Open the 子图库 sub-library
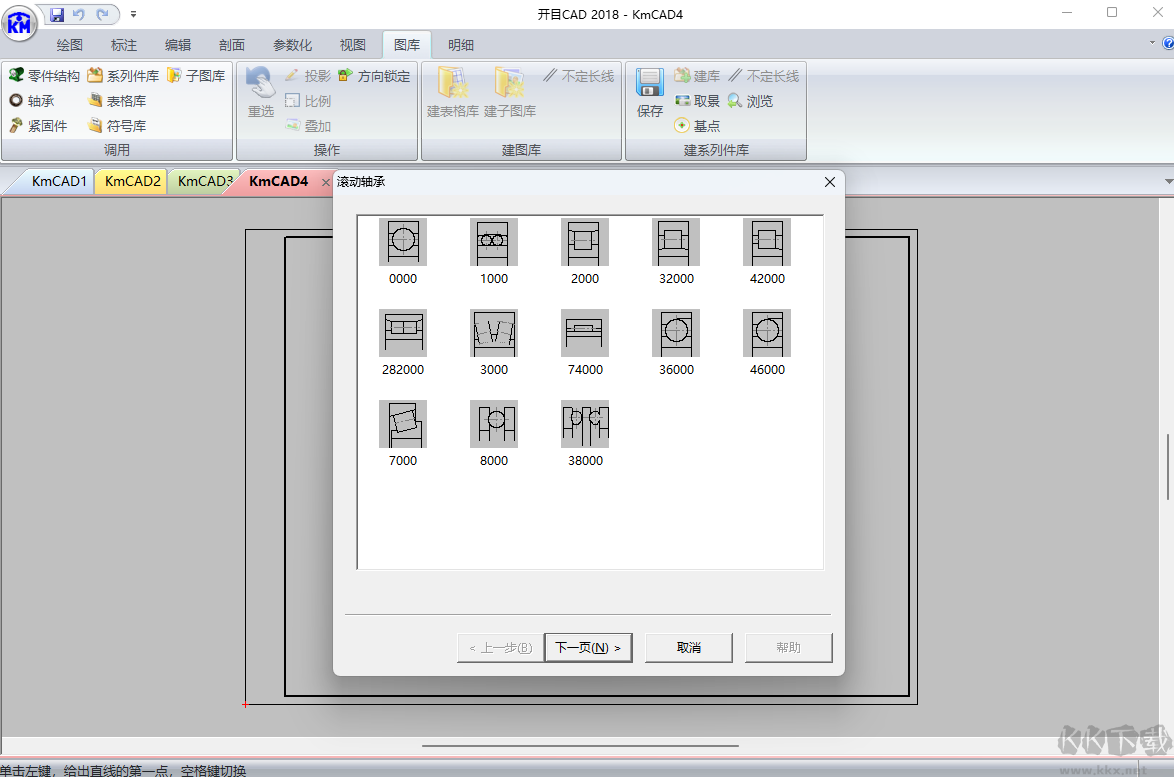Viewport: 1174px width, 777px height. pyautogui.click(x=196, y=76)
